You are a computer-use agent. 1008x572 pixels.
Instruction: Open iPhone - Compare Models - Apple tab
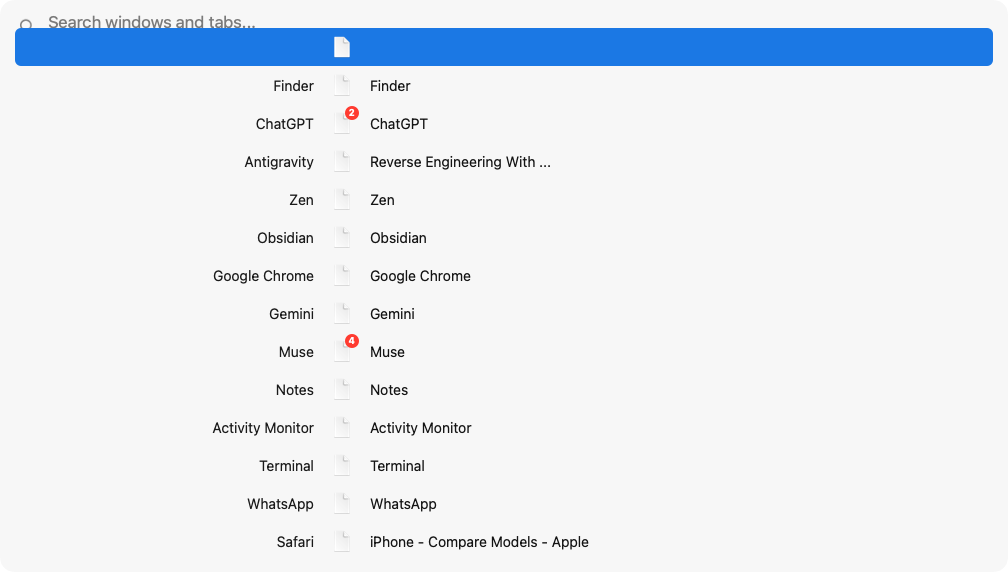(x=479, y=541)
